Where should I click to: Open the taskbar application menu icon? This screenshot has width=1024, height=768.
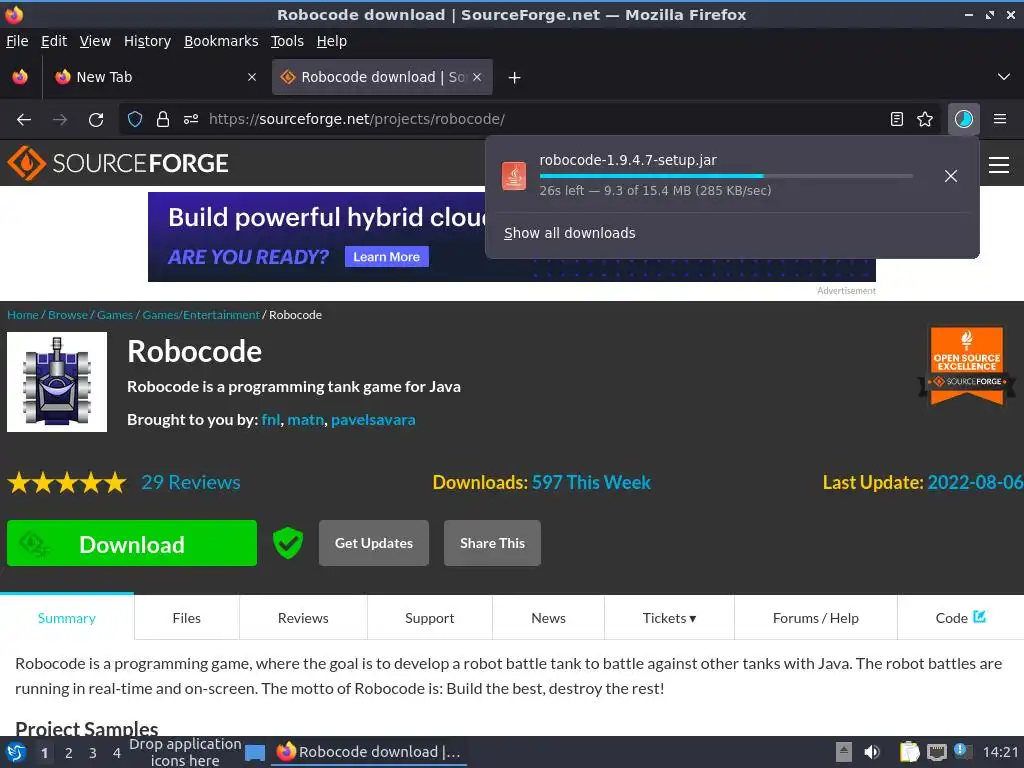tap(16, 752)
